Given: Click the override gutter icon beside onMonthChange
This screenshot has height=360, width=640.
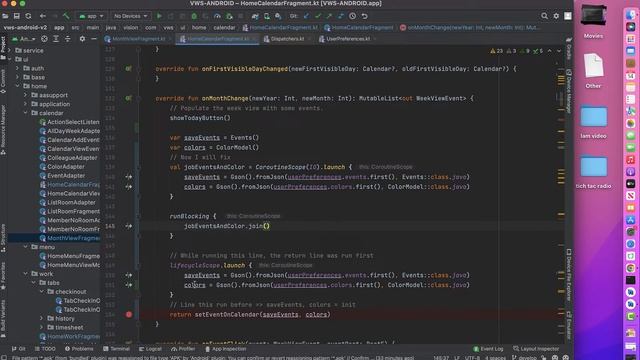Looking at the screenshot, I should [129, 98].
